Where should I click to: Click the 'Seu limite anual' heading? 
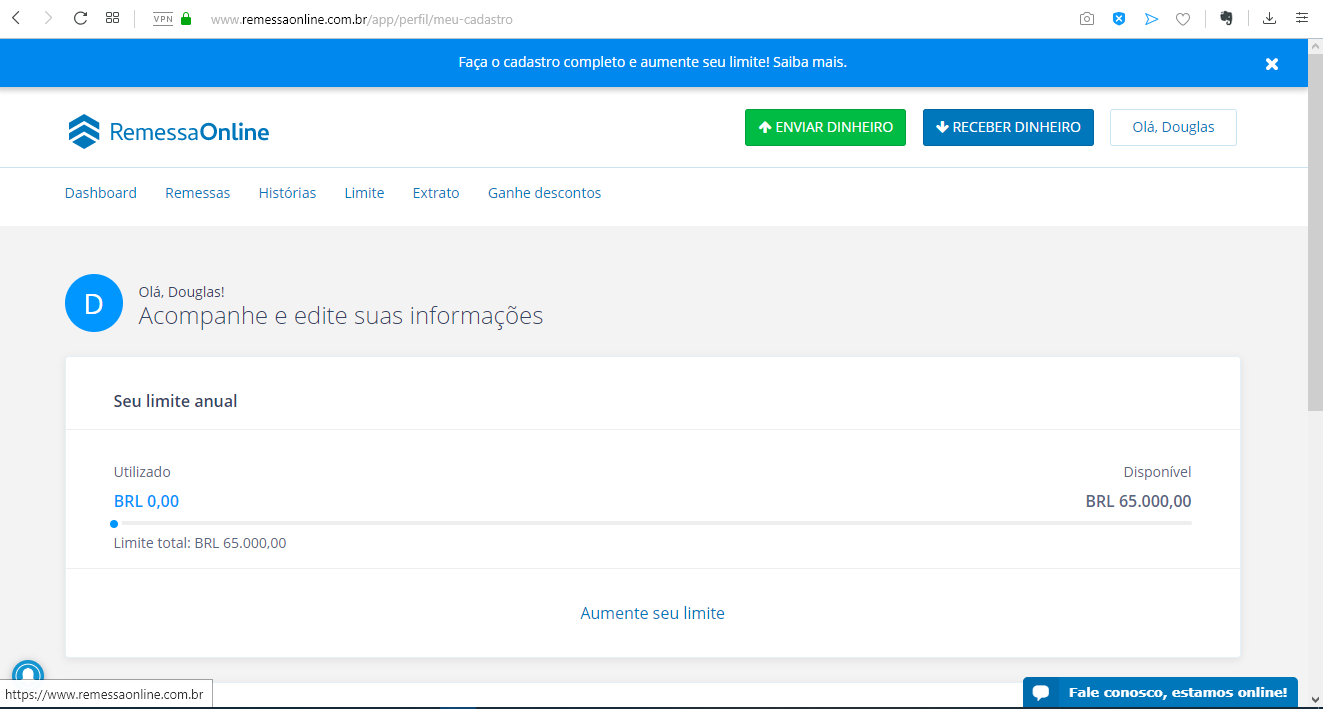[x=175, y=401]
